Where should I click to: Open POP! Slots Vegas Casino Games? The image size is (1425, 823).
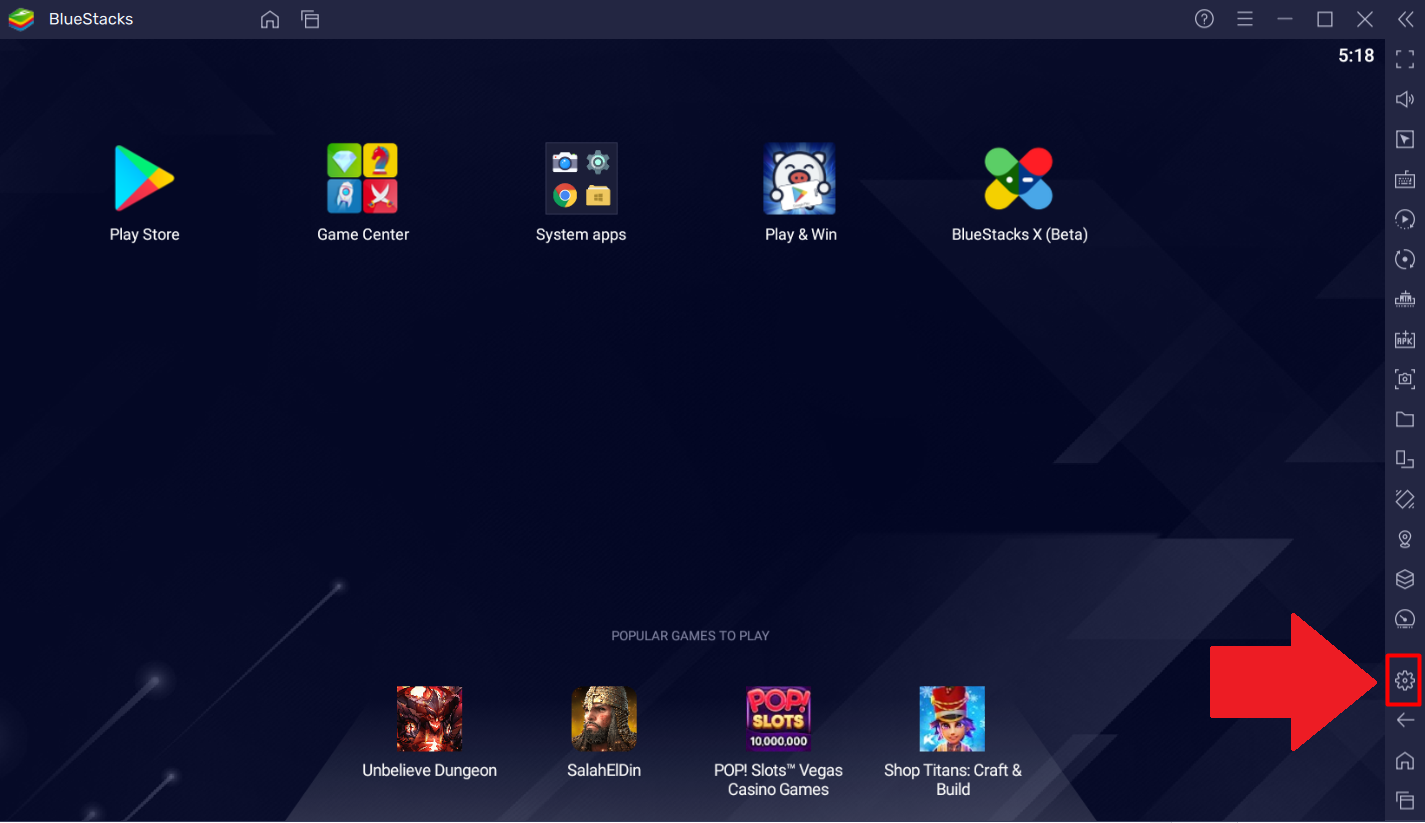[x=778, y=718]
